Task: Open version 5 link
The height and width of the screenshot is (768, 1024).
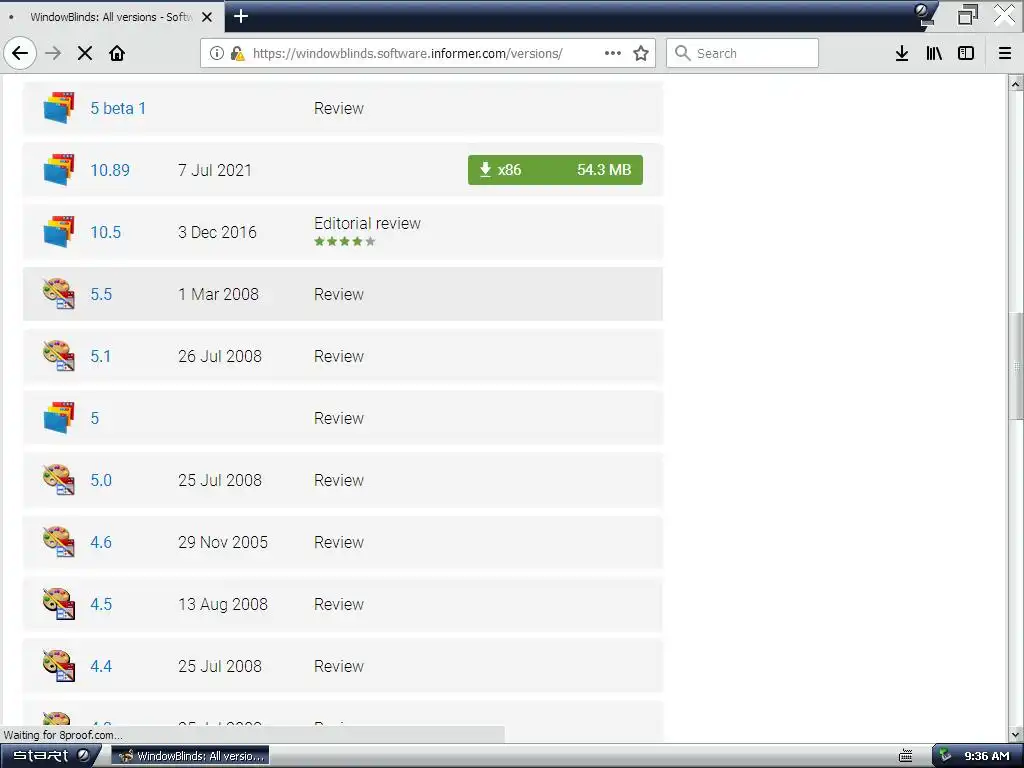Action: [95, 419]
